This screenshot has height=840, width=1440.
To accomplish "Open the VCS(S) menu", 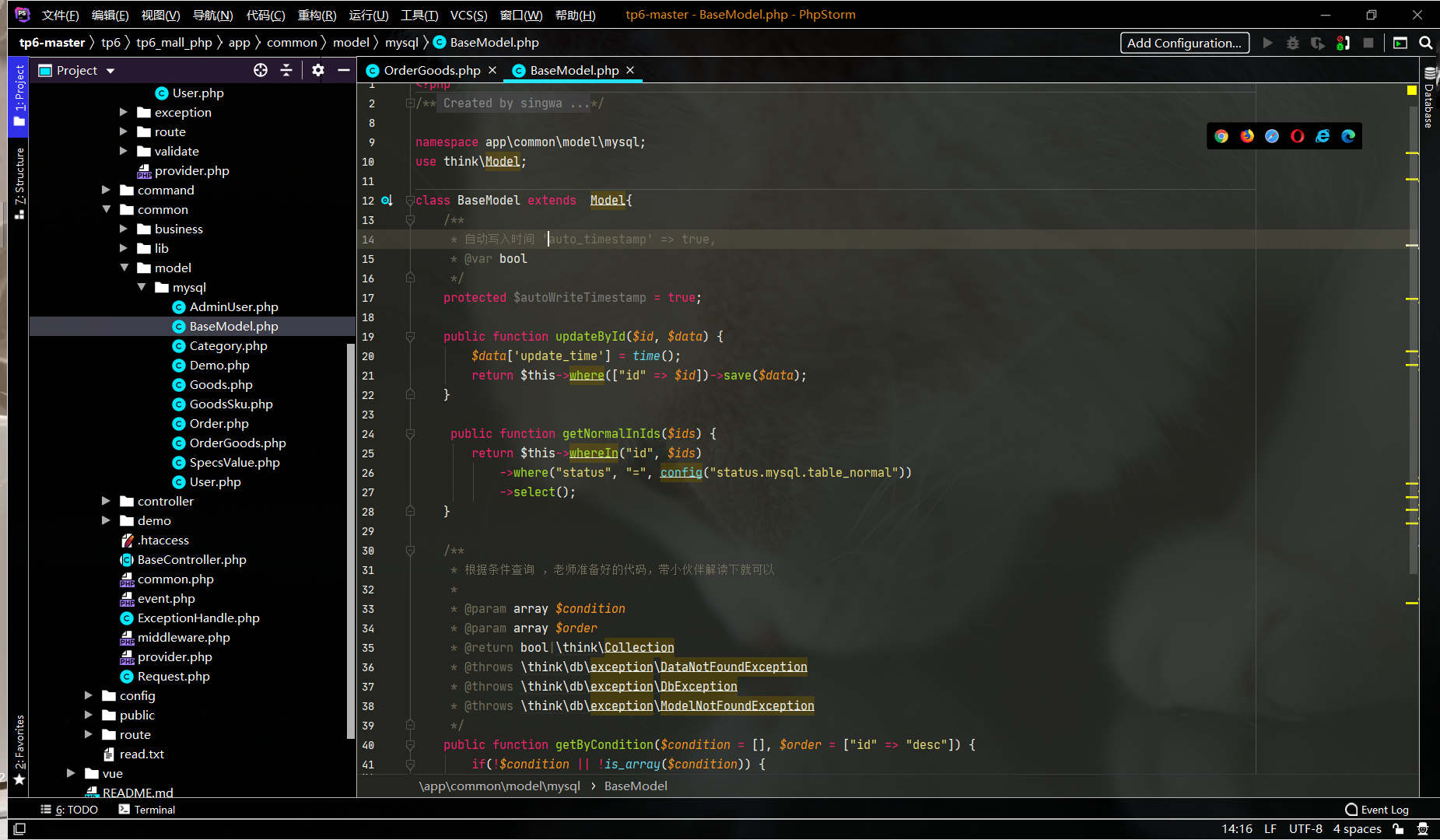I will [x=468, y=15].
